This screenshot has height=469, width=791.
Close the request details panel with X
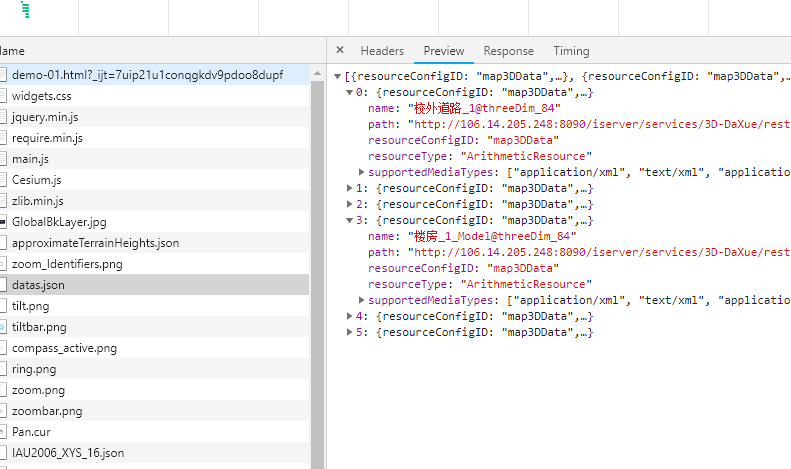pos(340,50)
